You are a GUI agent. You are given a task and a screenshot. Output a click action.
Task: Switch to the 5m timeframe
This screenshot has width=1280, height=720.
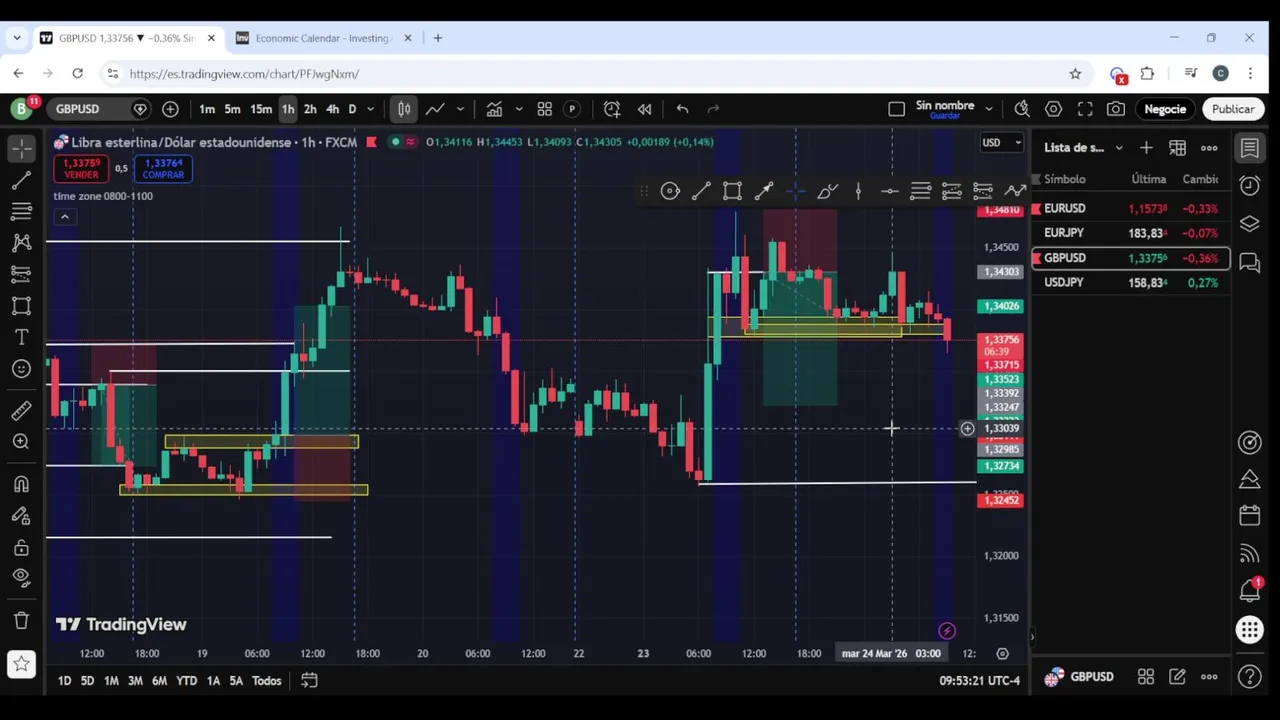click(232, 109)
